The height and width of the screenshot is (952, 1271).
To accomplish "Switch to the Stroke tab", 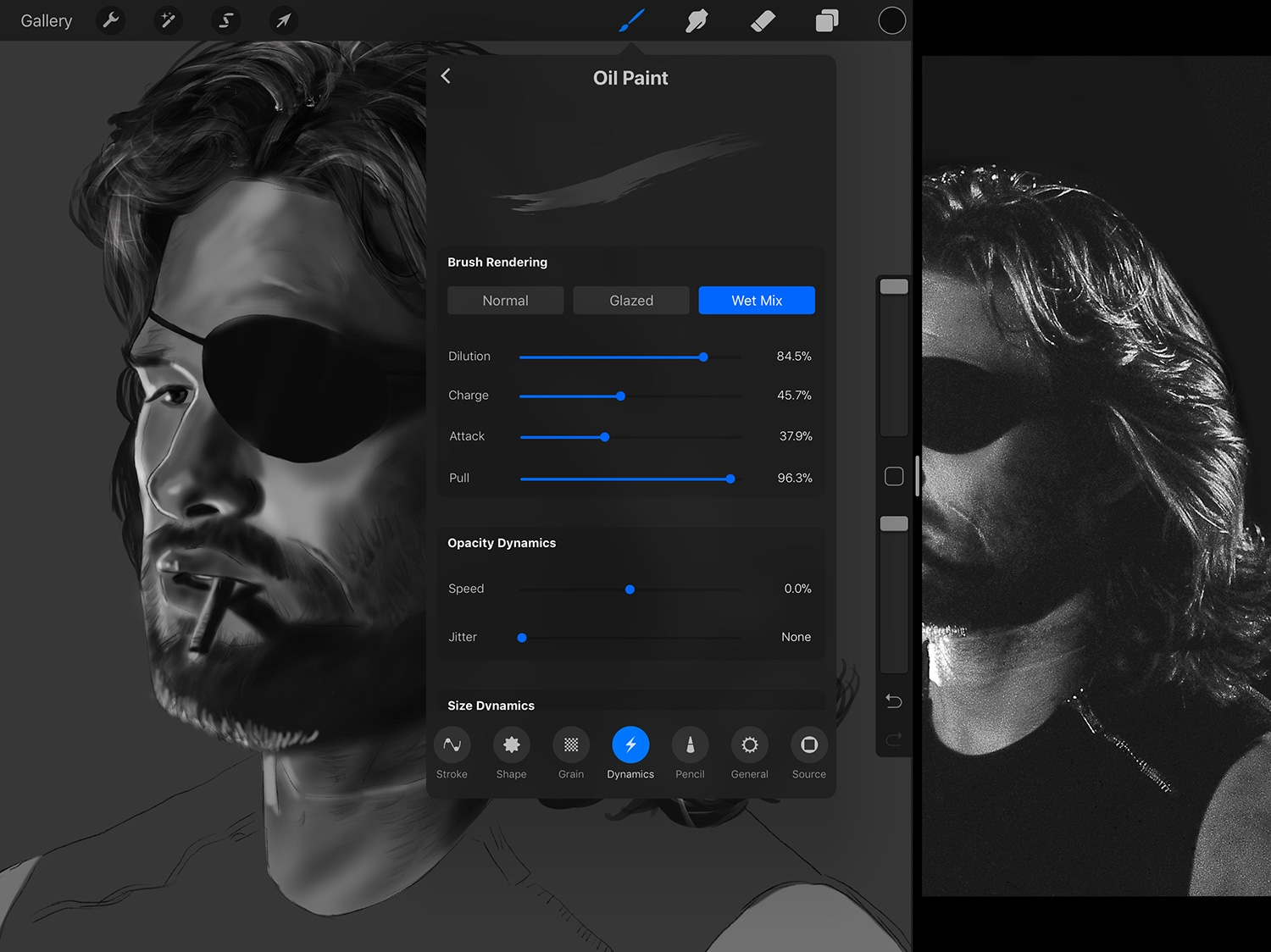I will pos(452,753).
